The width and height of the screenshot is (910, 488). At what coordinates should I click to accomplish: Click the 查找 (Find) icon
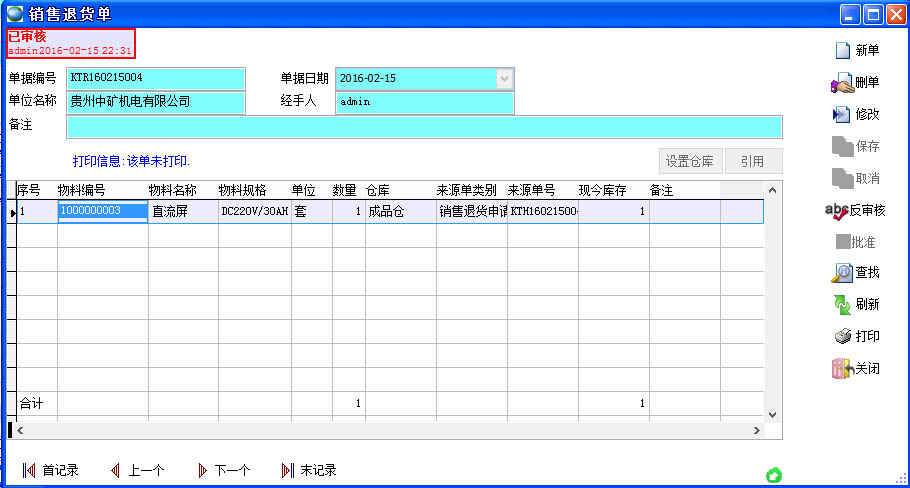pos(842,272)
